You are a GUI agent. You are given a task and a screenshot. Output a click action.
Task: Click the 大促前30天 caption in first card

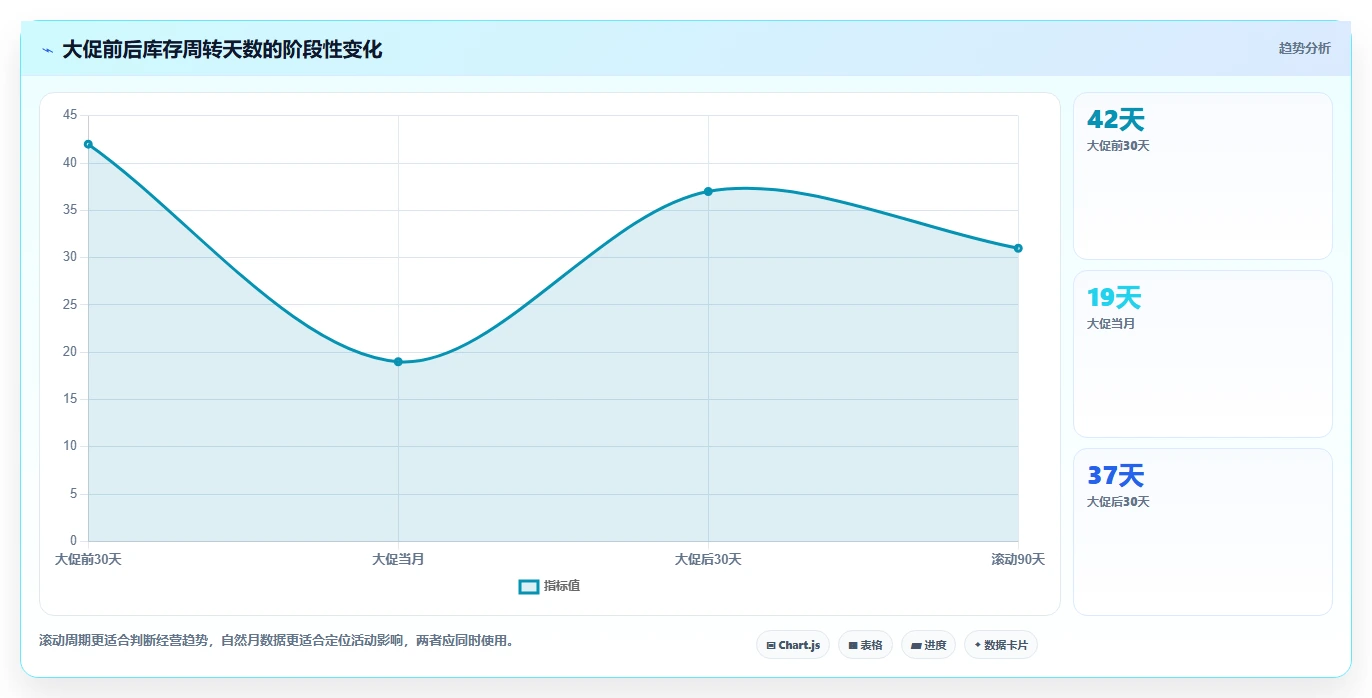(1118, 146)
